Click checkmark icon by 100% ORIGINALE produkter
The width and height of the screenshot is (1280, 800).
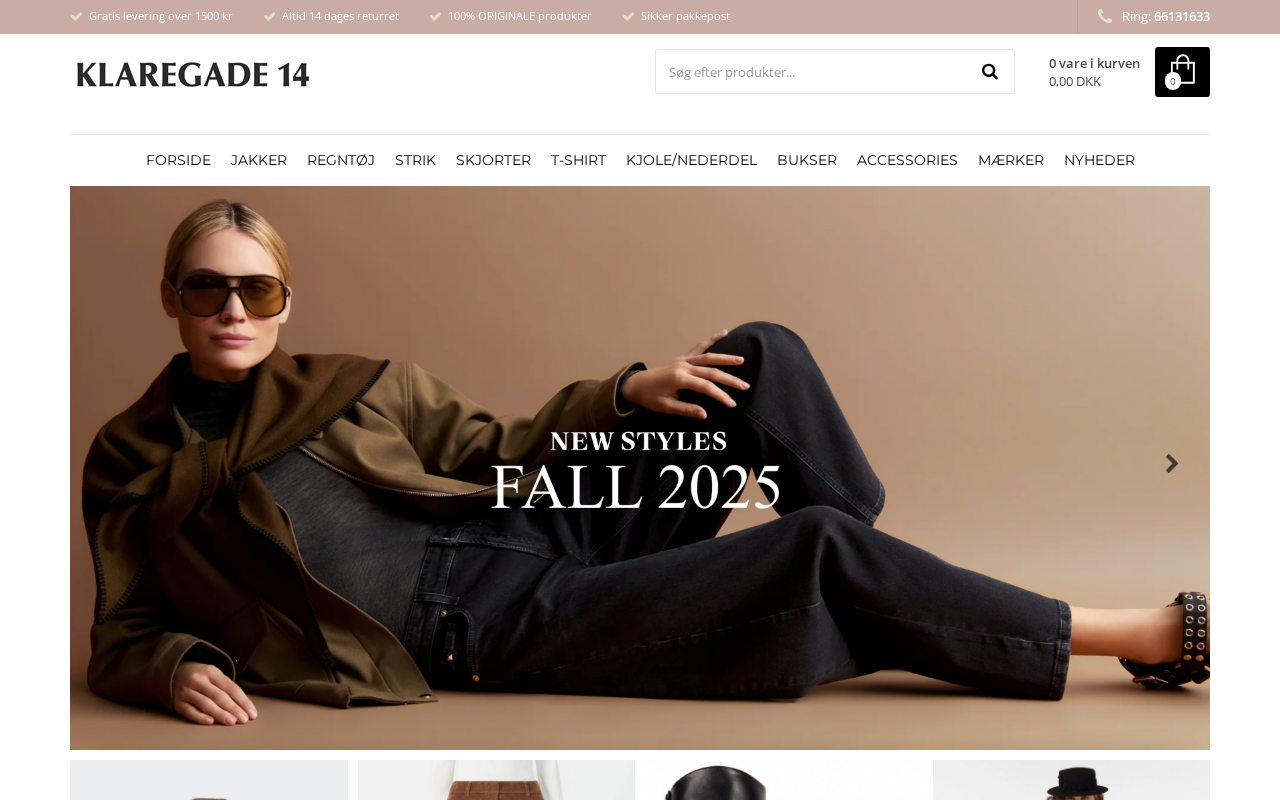click(435, 16)
